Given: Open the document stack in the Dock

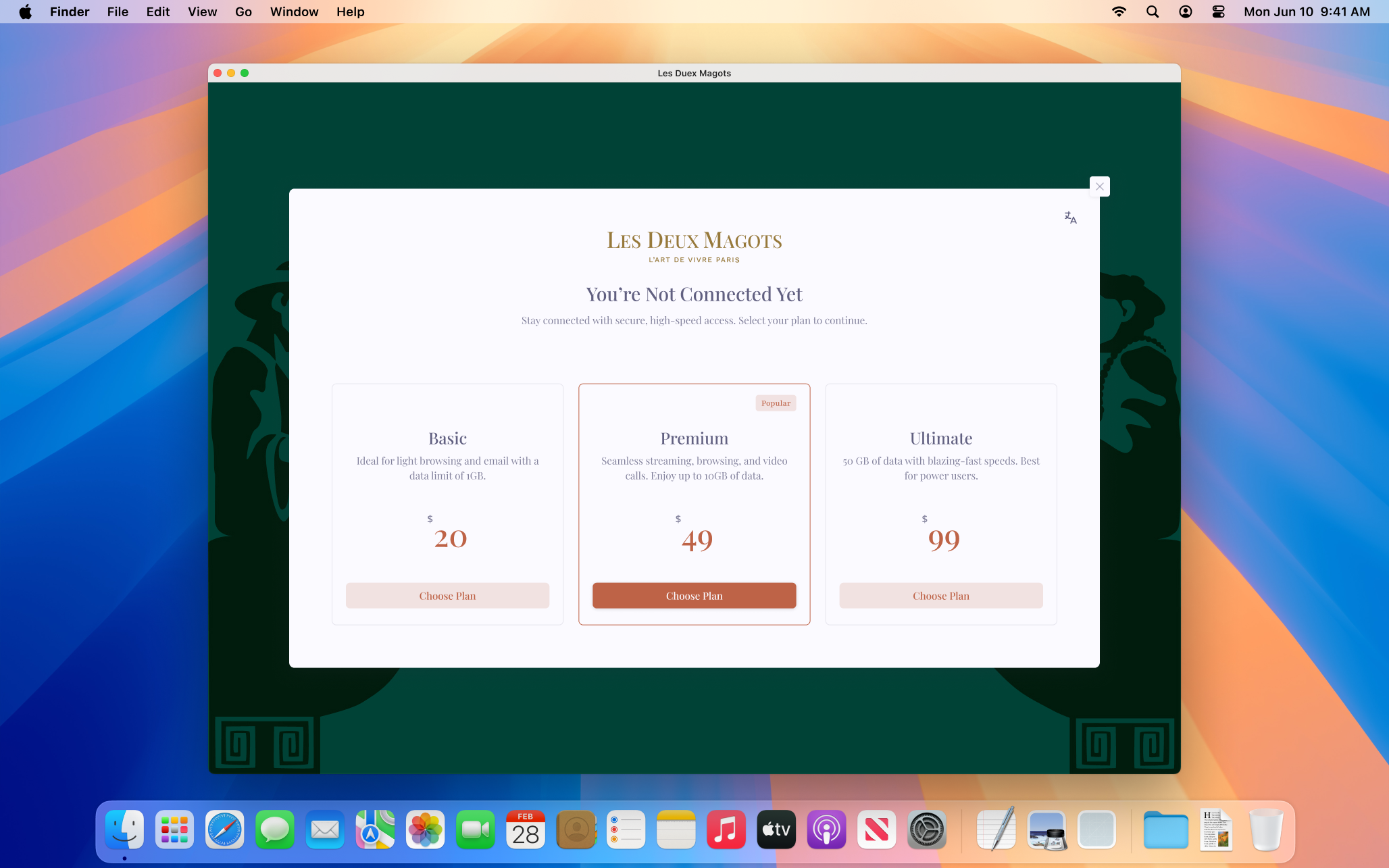Looking at the screenshot, I should click(1216, 829).
